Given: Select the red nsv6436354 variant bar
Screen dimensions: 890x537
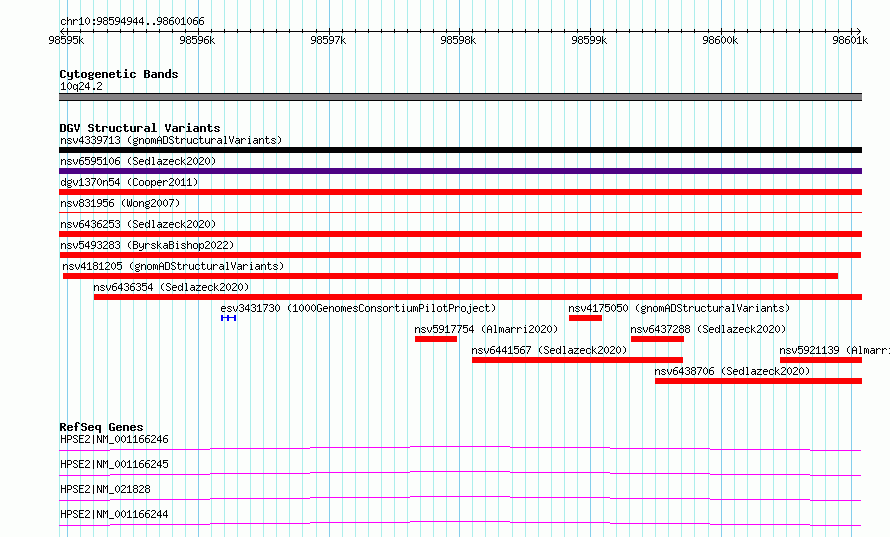Looking at the screenshot, I should click(478, 297).
